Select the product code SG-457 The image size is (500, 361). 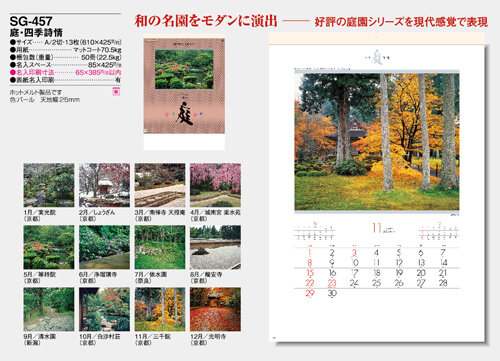point(31,21)
